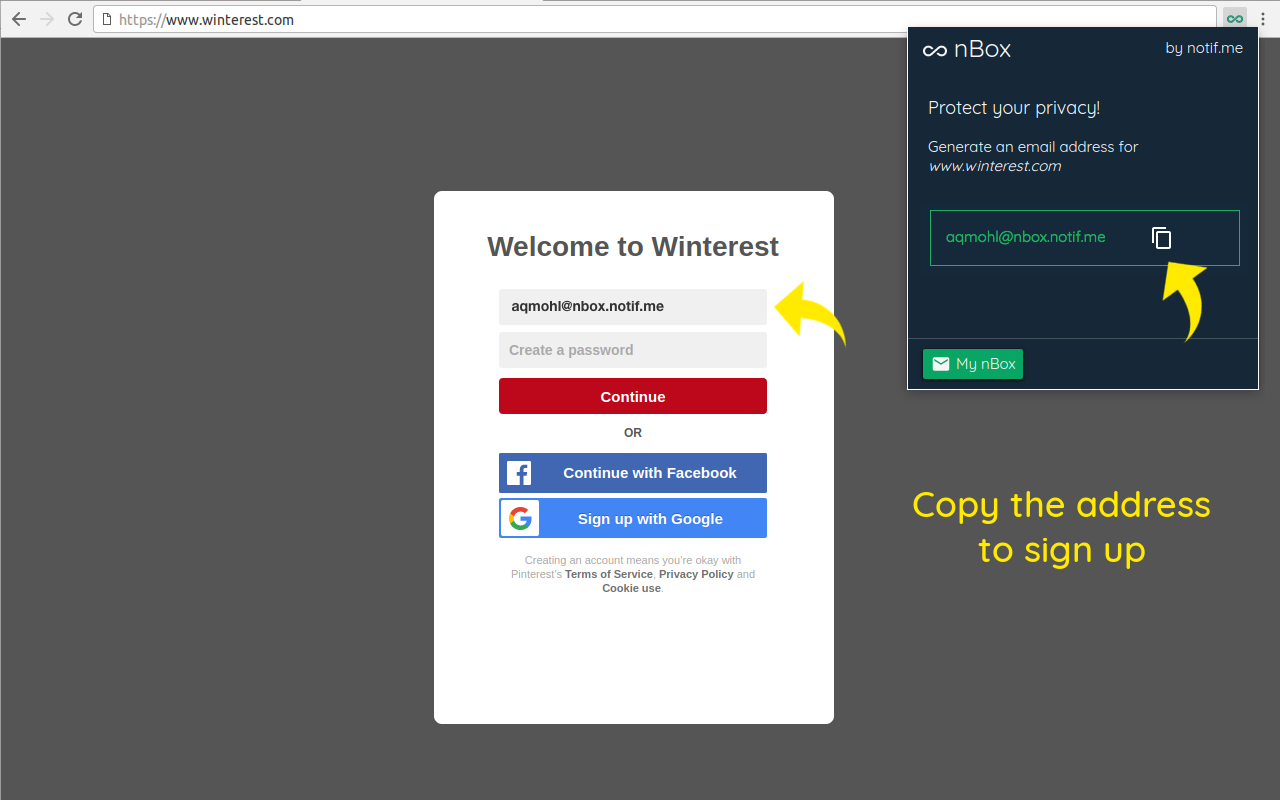Image resolution: width=1280 pixels, height=800 pixels.
Task: Open the Cookie use link
Action: click(x=631, y=588)
